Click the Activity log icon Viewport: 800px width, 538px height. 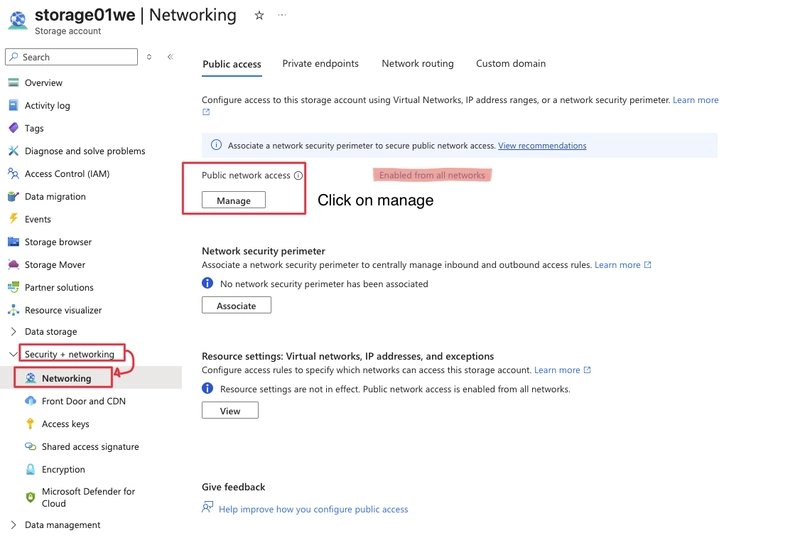(x=14, y=106)
